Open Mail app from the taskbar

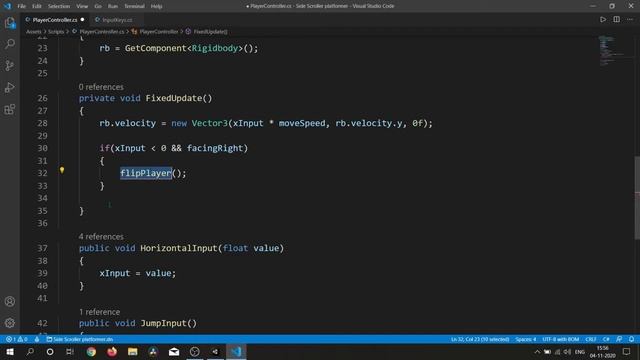(x=174, y=351)
